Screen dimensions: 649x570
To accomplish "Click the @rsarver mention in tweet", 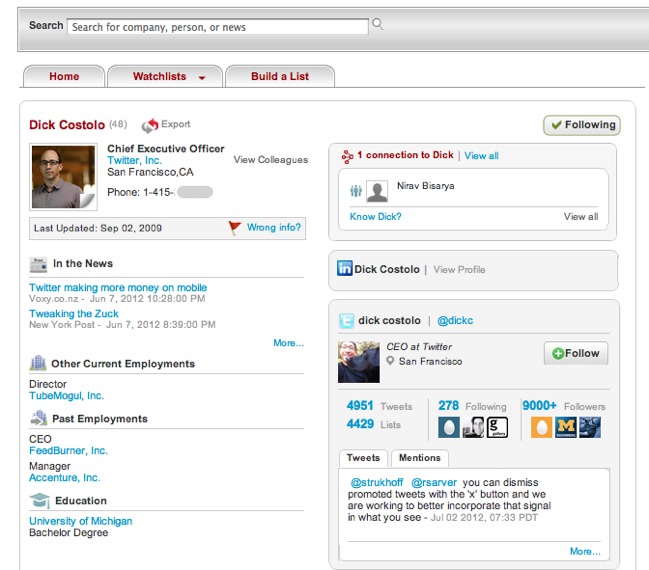I will pyautogui.click(x=434, y=482).
